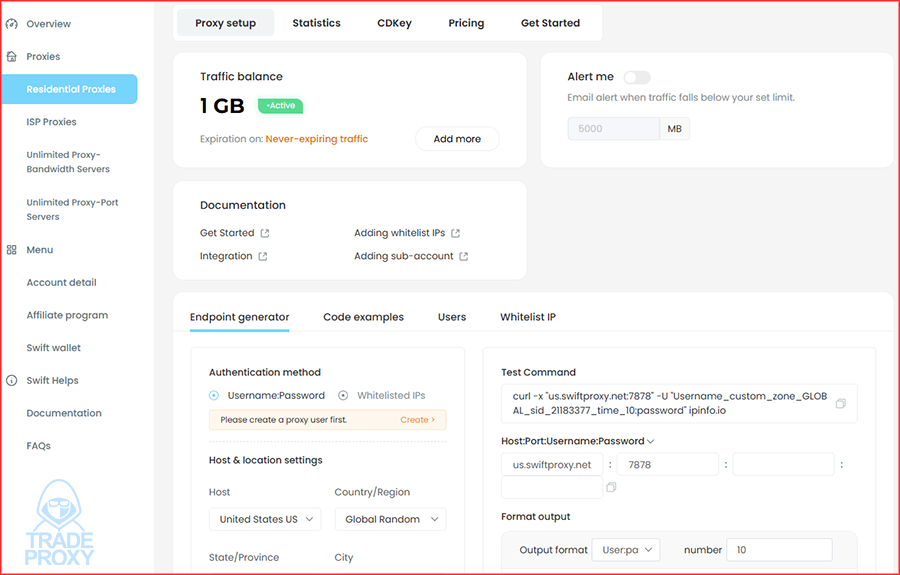Switch to the Proxy setup tab
This screenshot has width=900, height=575.
(226, 23)
